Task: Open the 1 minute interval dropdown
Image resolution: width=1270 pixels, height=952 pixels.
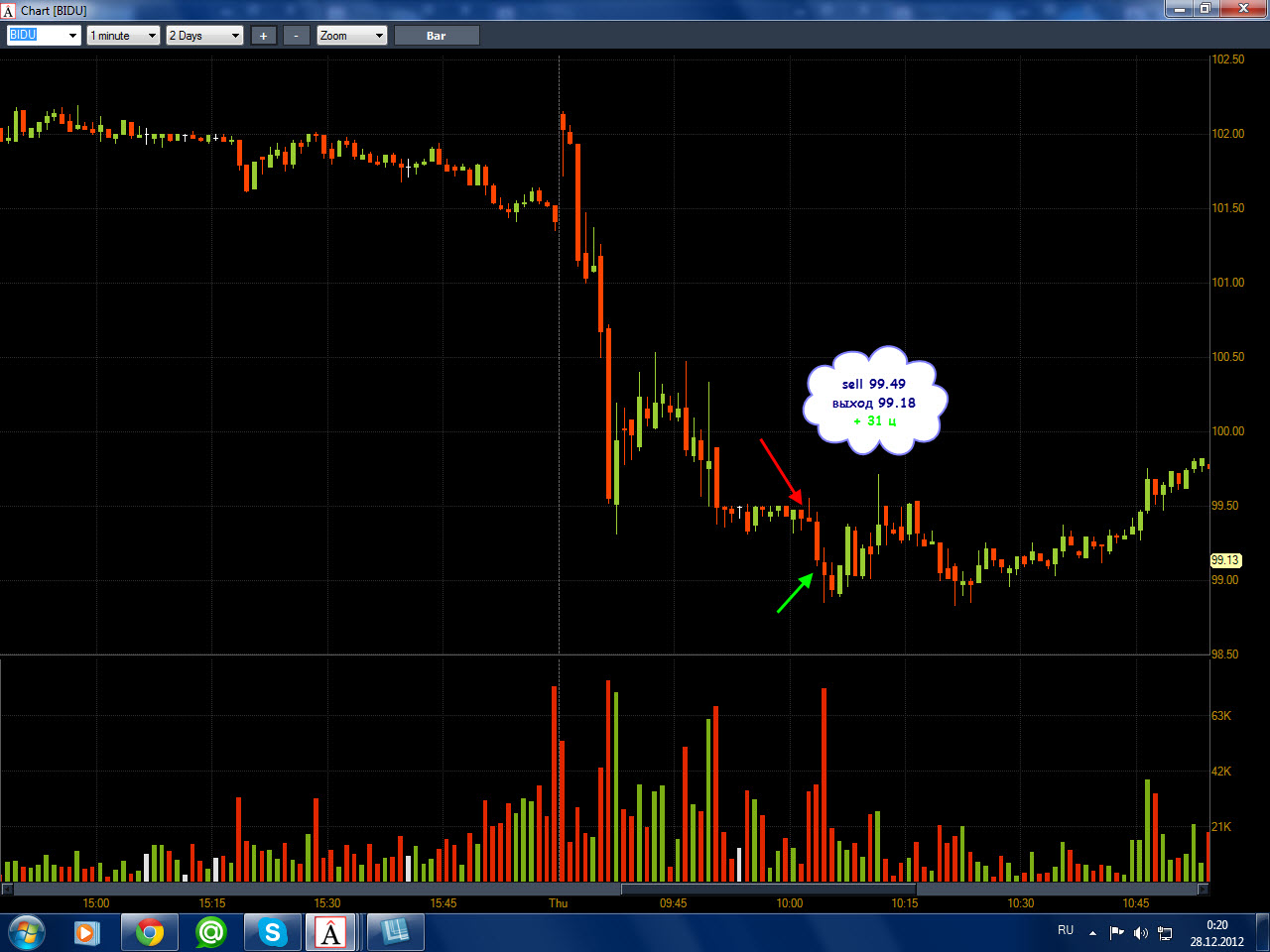Action: [123, 36]
